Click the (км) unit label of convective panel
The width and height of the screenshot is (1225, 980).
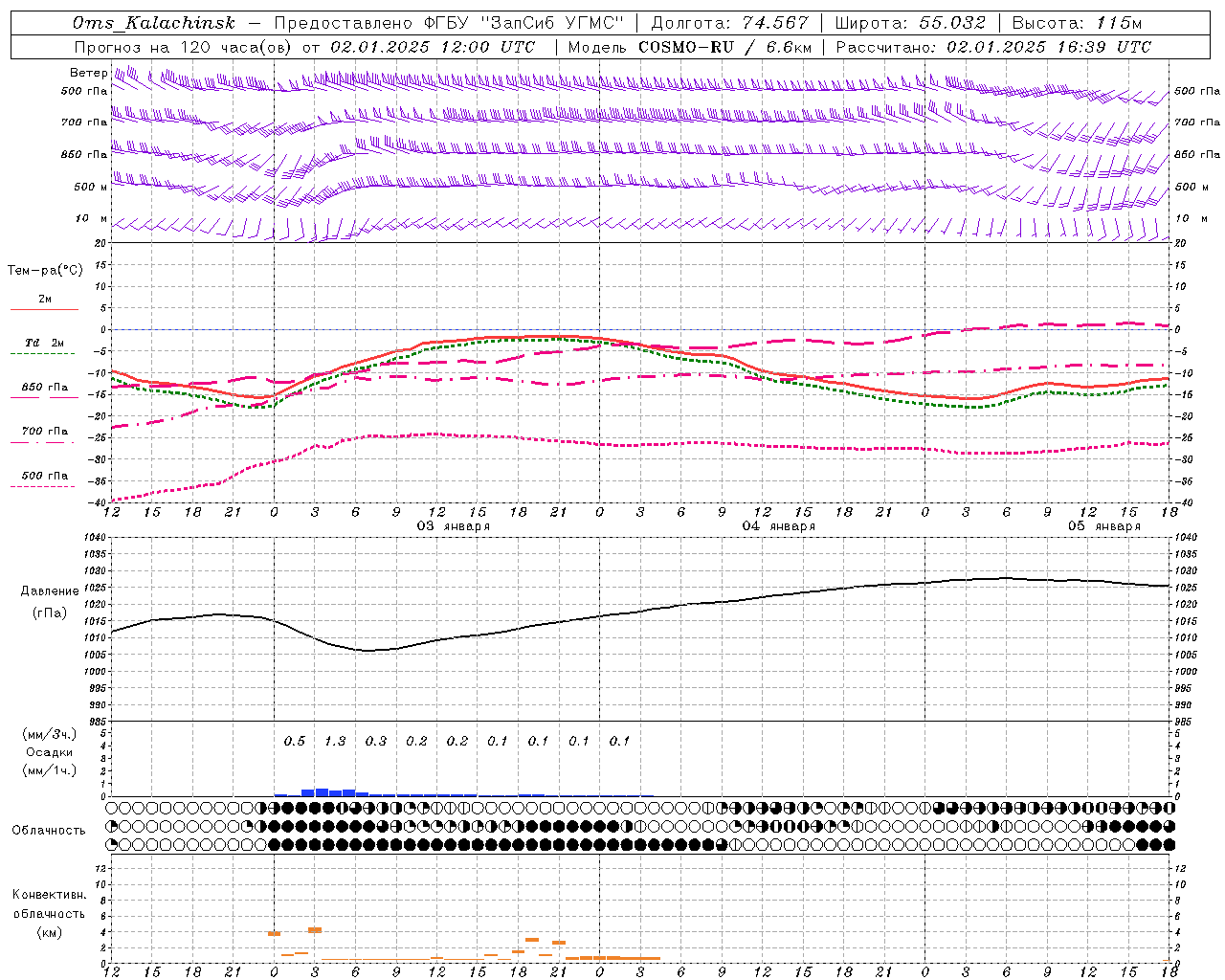tap(49, 932)
